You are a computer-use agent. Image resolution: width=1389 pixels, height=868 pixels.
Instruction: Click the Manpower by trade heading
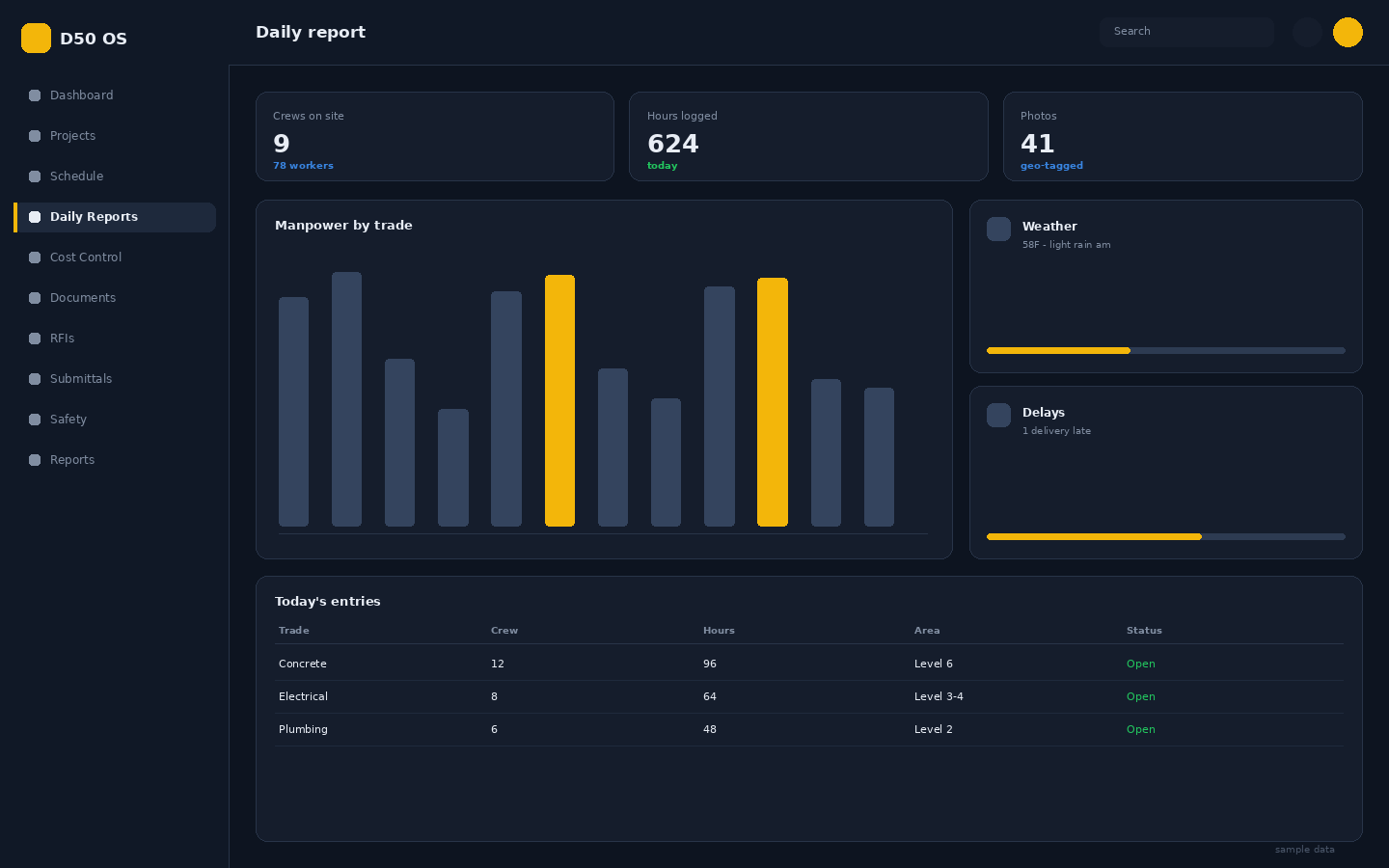(343, 226)
